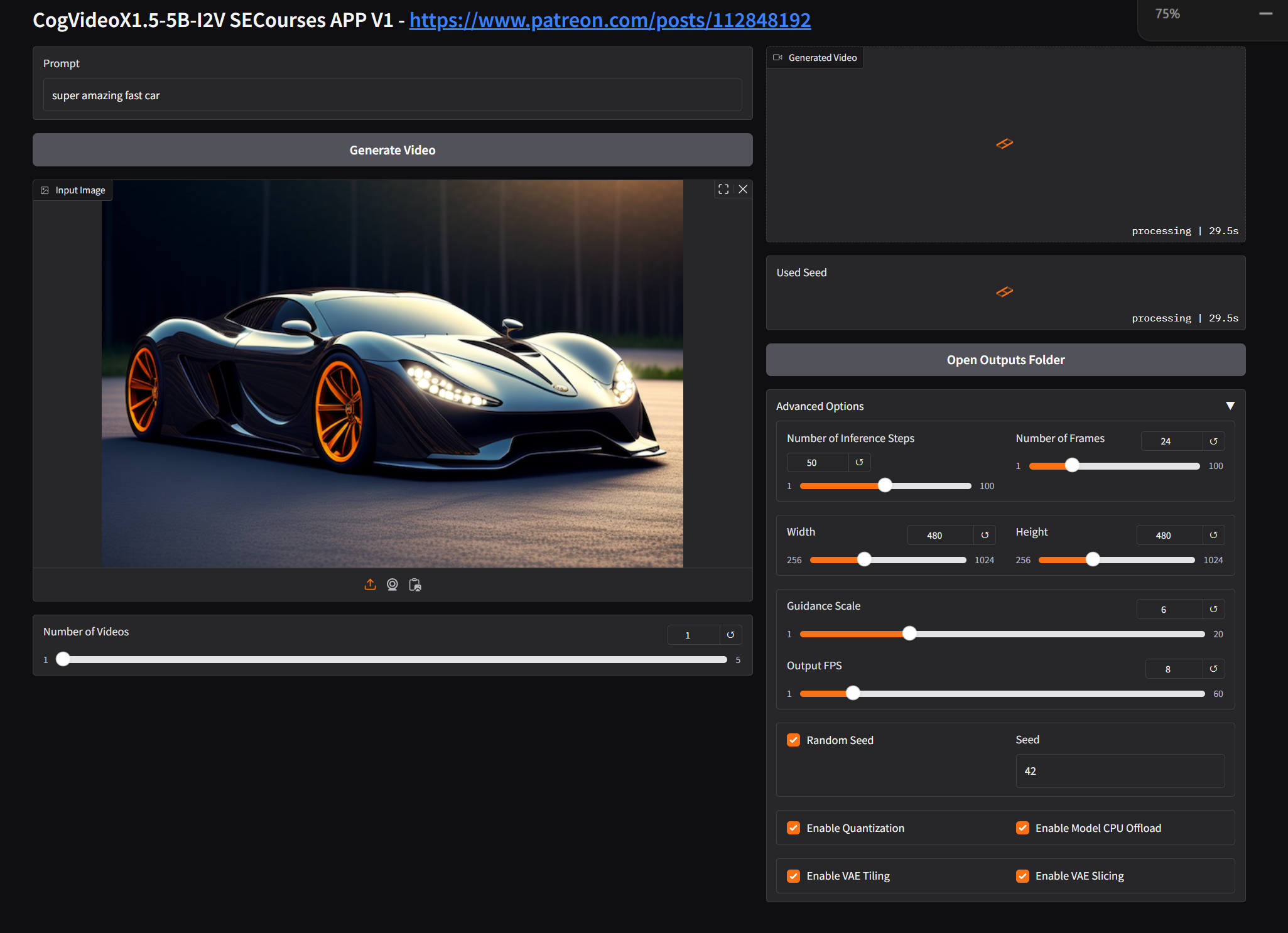
Task: Click the Guidance Scale slider handle
Action: click(x=909, y=634)
